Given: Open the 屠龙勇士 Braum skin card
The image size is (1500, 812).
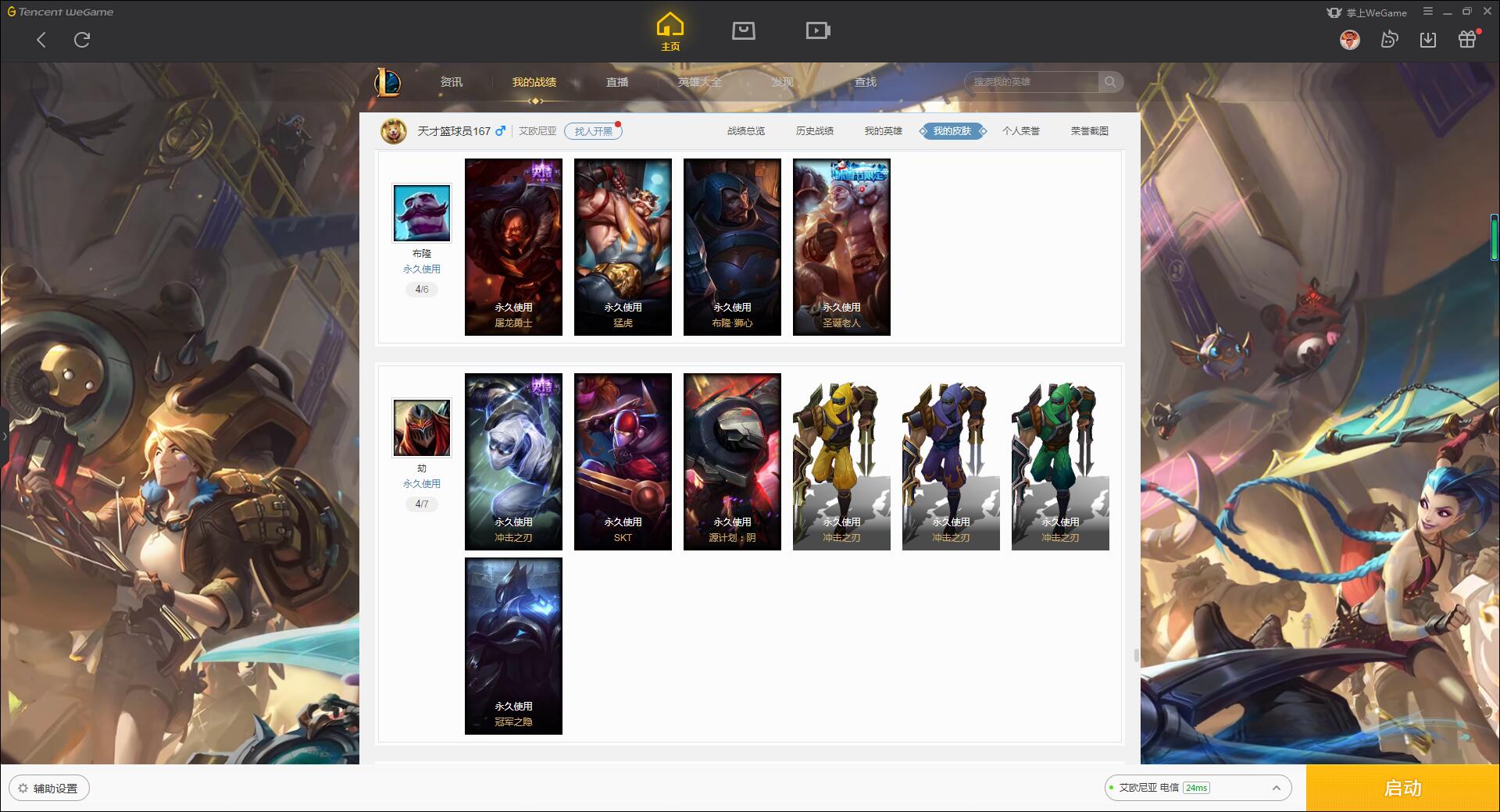Looking at the screenshot, I should 513,248.
